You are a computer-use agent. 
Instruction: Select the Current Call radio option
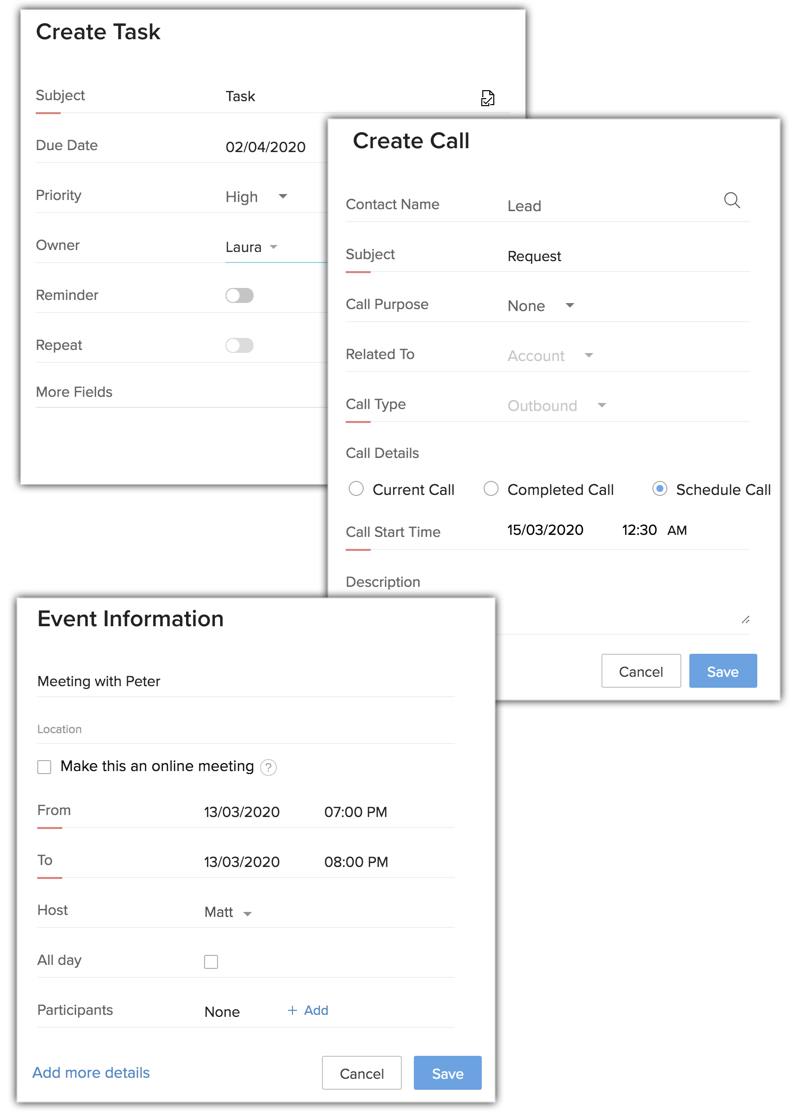pos(356,489)
